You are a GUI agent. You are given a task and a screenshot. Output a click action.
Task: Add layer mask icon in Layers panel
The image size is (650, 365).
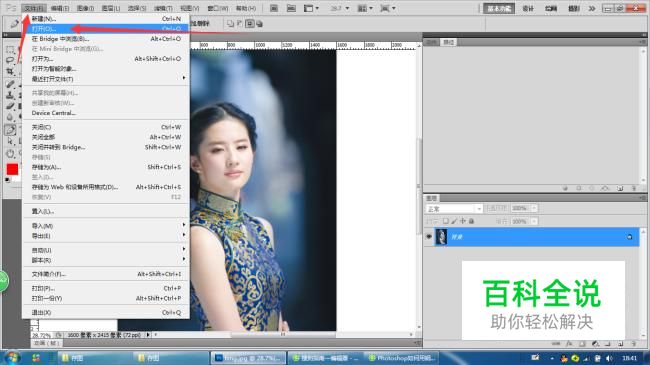tap(582, 343)
